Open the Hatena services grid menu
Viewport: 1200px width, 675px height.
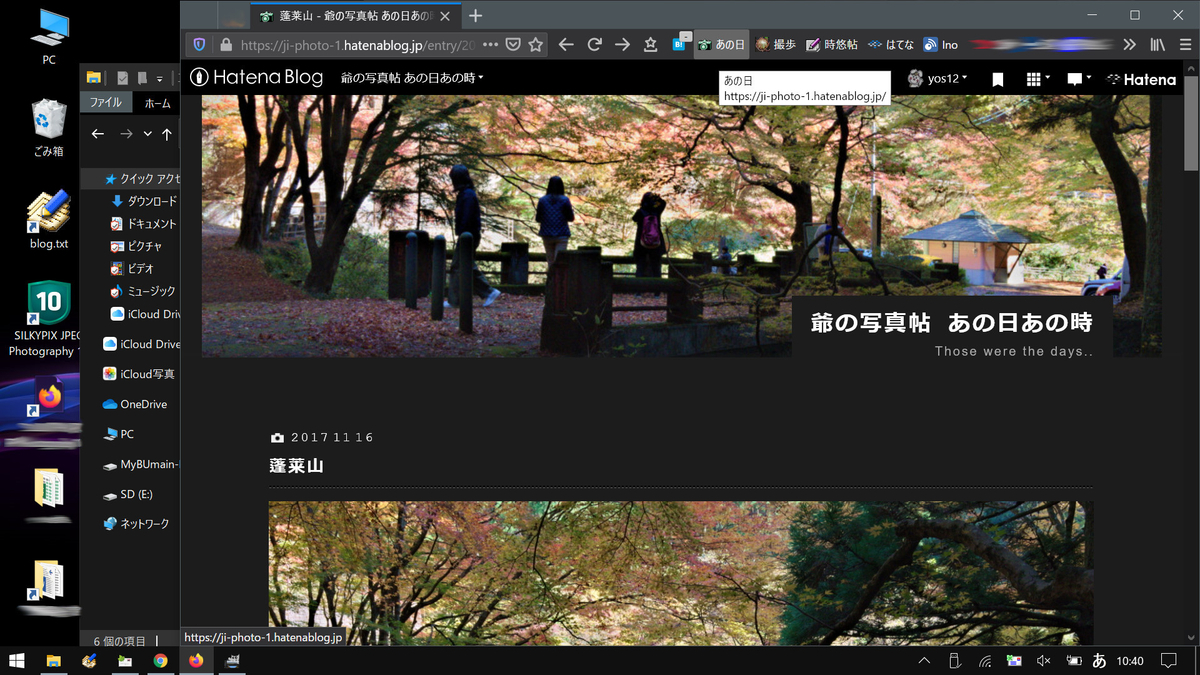[1038, 79]
